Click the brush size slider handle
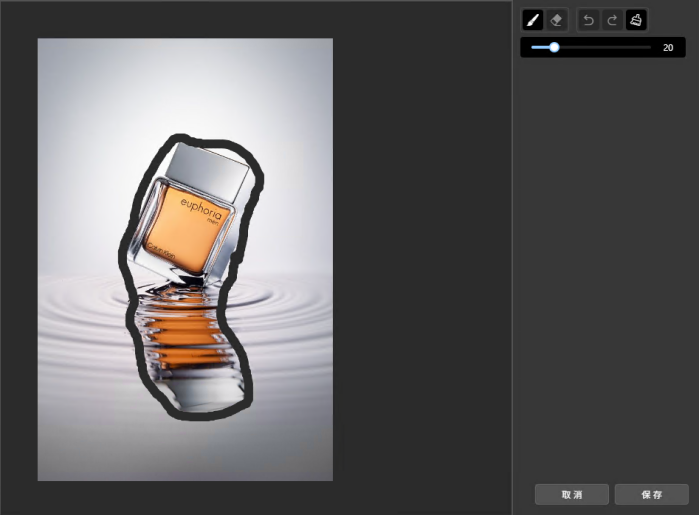Viewport: 699px width, 515px height. 553,47
